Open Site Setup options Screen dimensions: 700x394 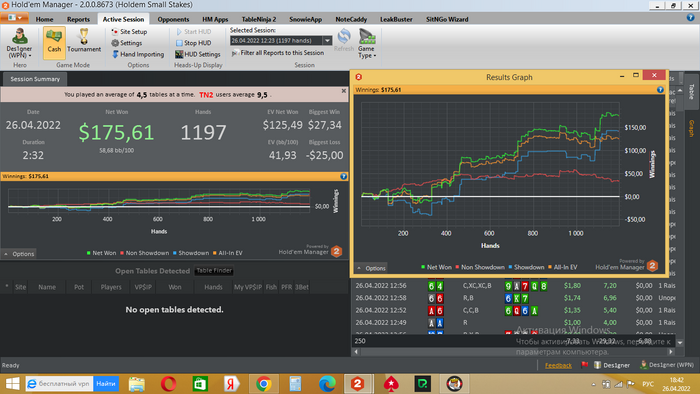tap(129, 32)
